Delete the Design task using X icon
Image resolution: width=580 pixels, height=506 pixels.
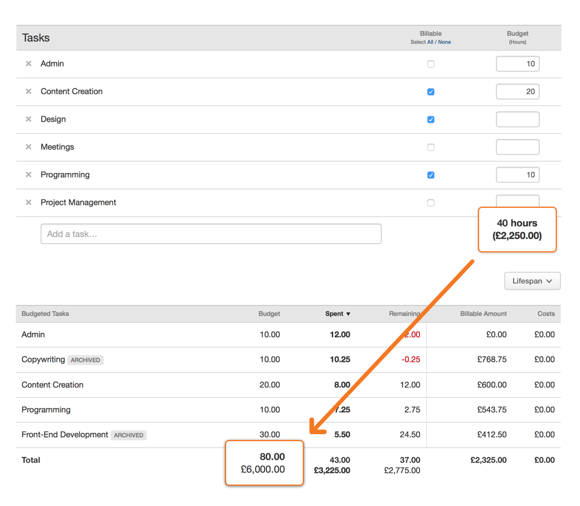coord(28,119)
